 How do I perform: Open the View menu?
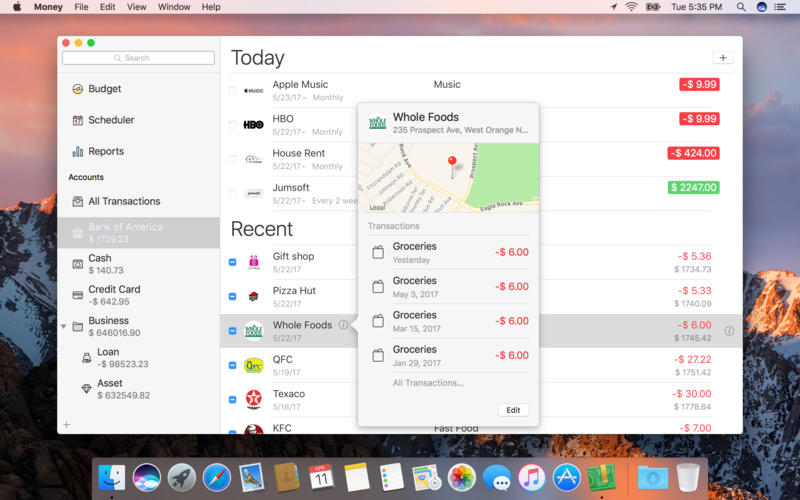(136, 7)
